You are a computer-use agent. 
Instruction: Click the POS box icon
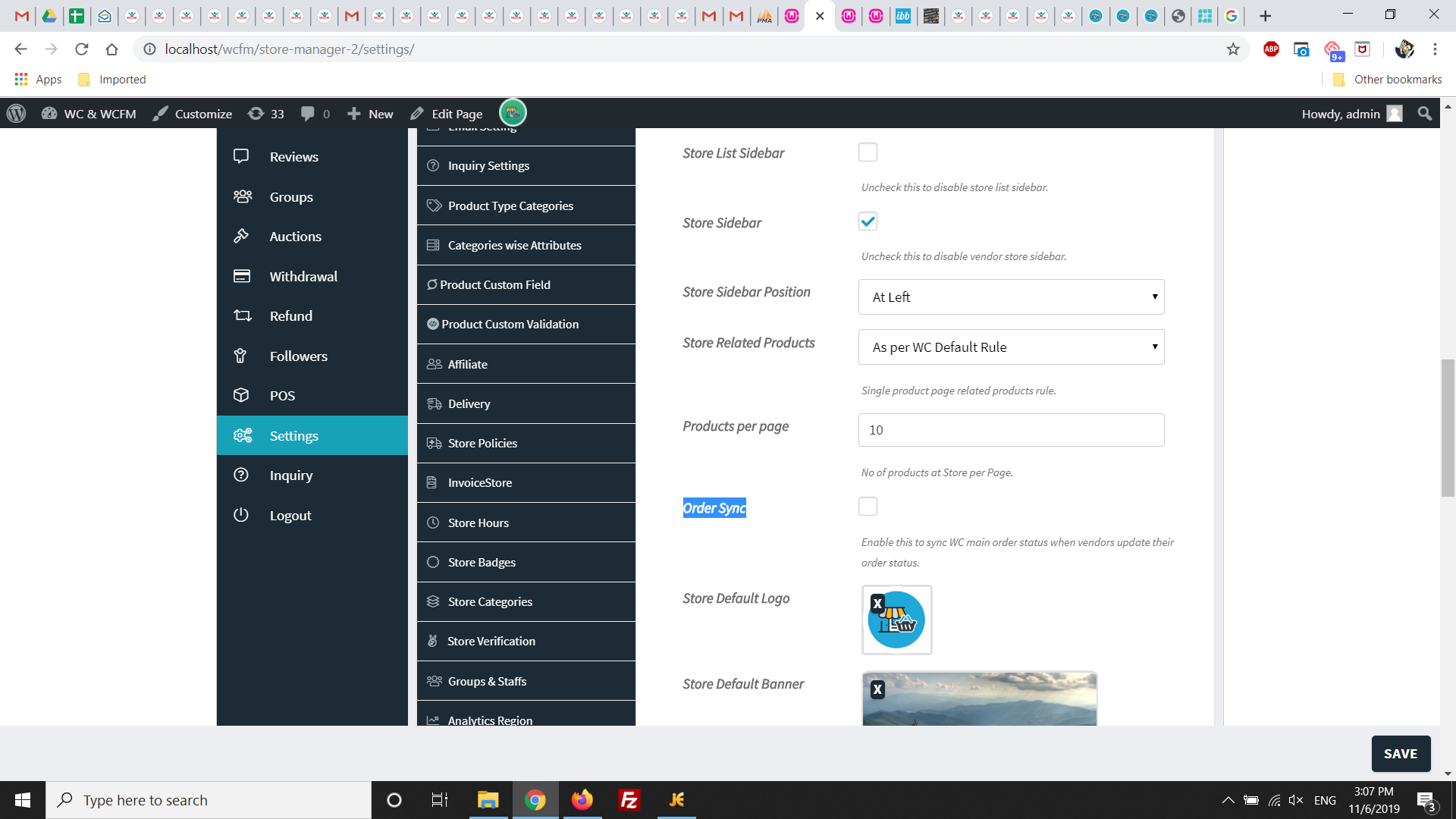(241, 395)
